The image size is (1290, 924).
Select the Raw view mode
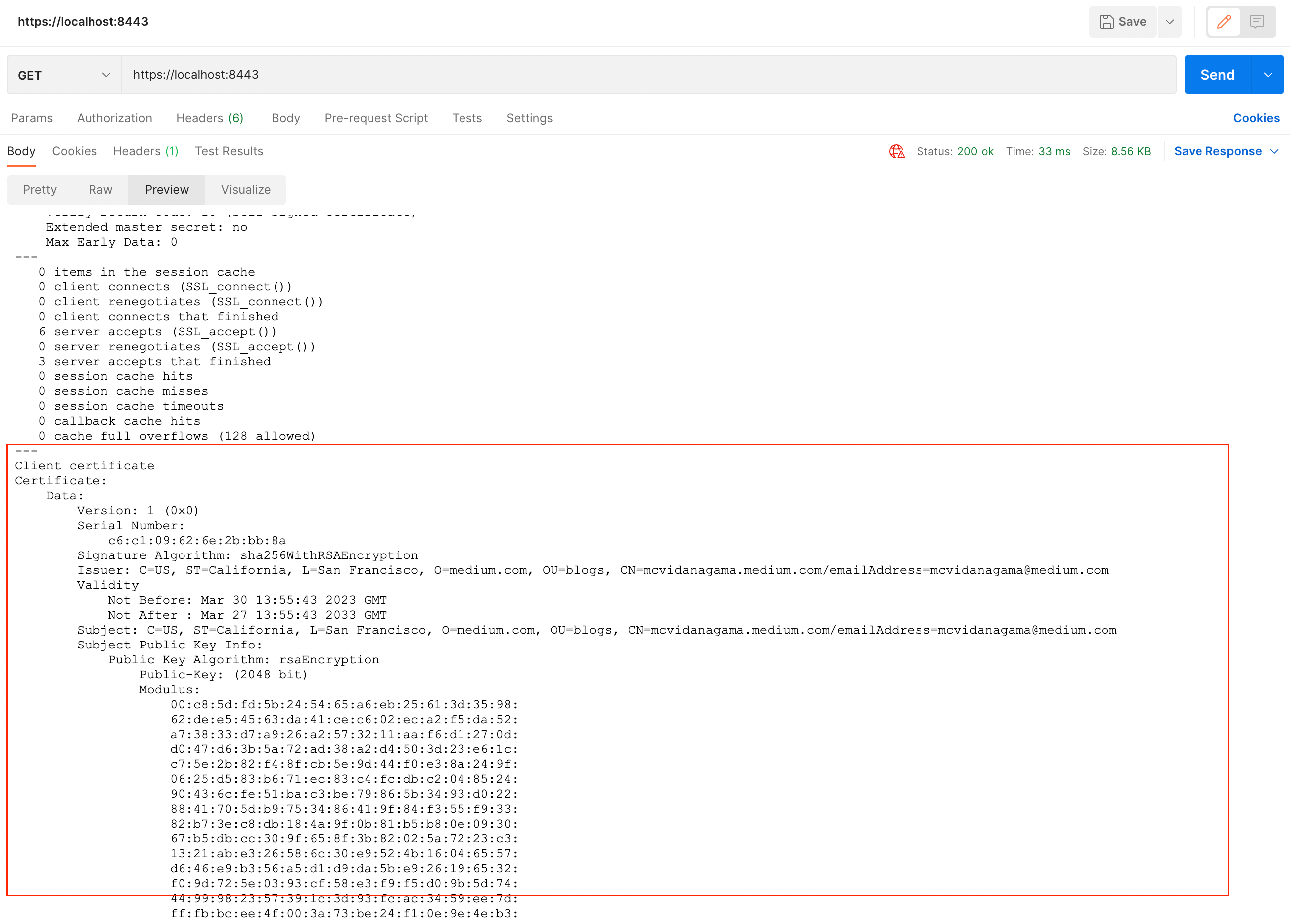coord(100,190)
